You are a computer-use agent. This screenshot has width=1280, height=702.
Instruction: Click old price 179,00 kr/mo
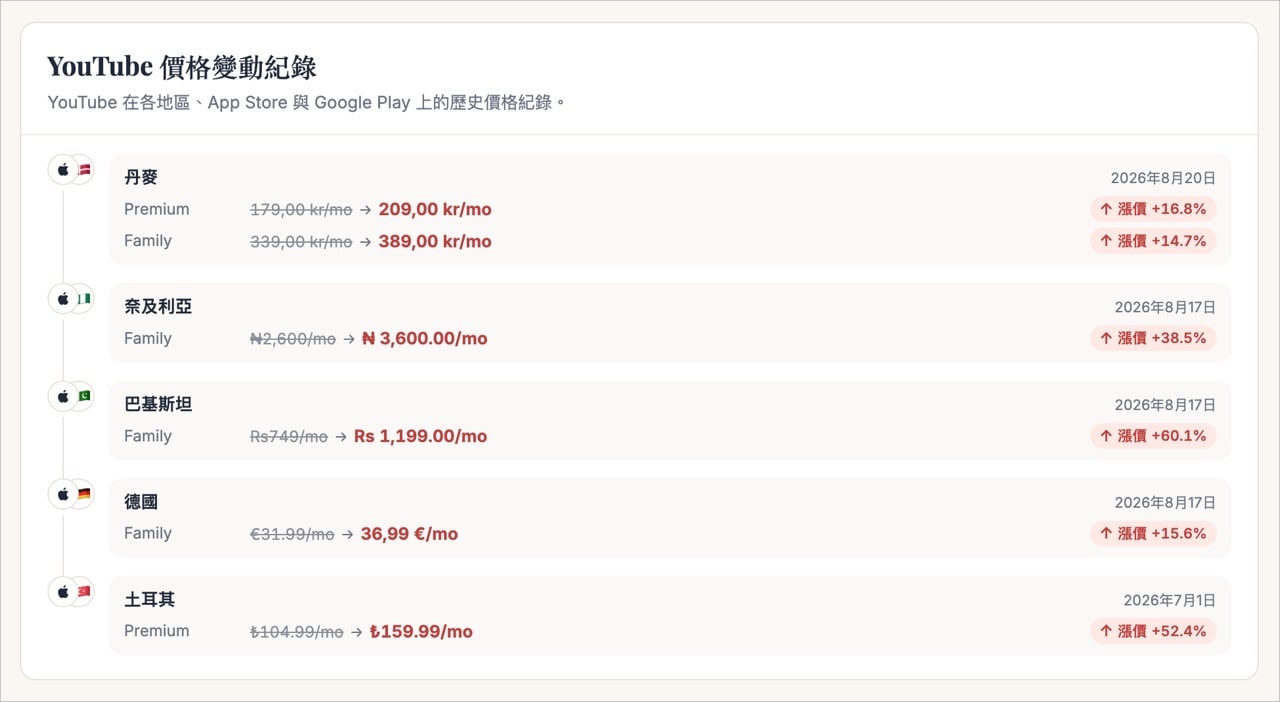(301, 210)
